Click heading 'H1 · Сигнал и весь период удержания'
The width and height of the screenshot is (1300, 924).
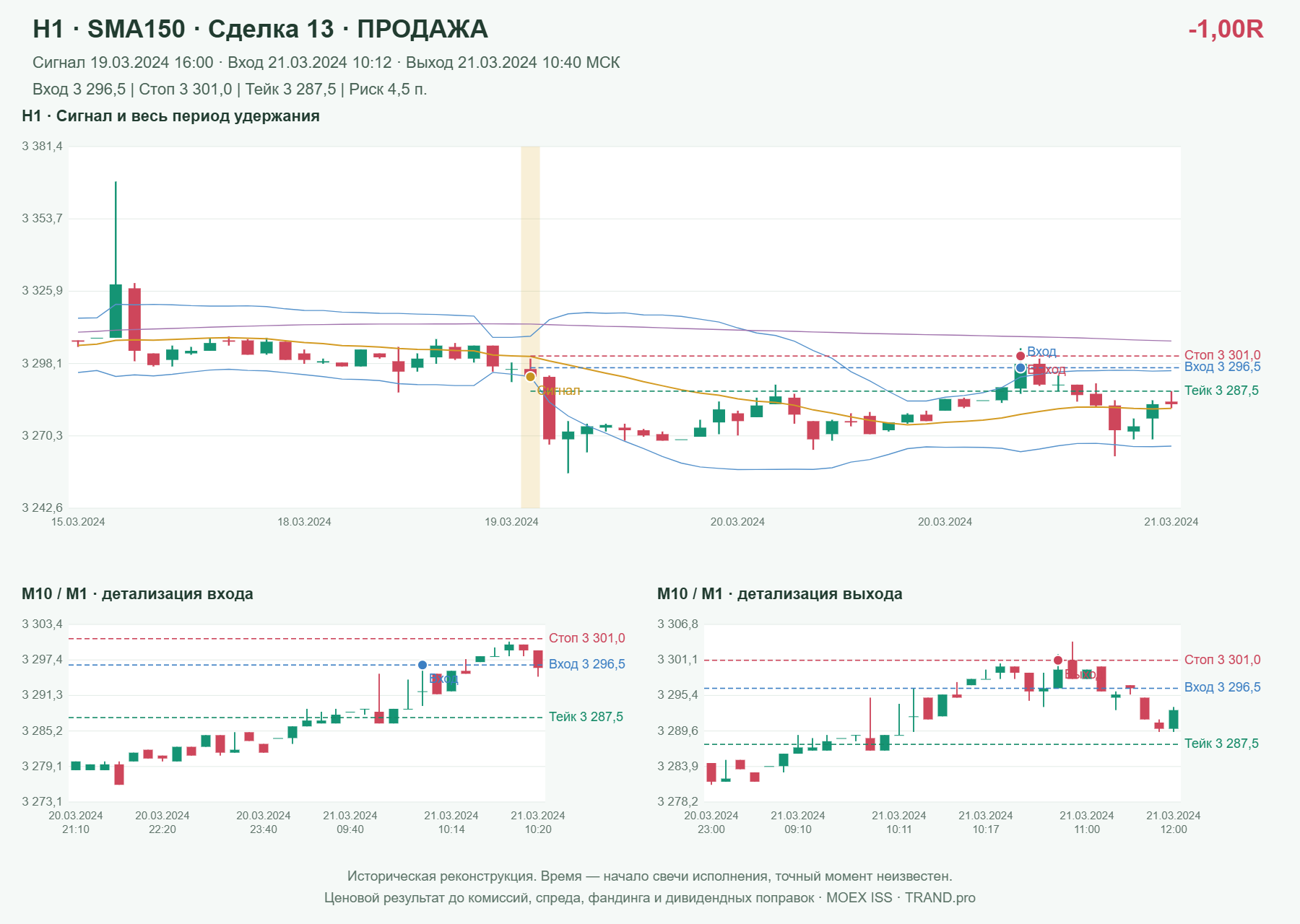[170, 116]
